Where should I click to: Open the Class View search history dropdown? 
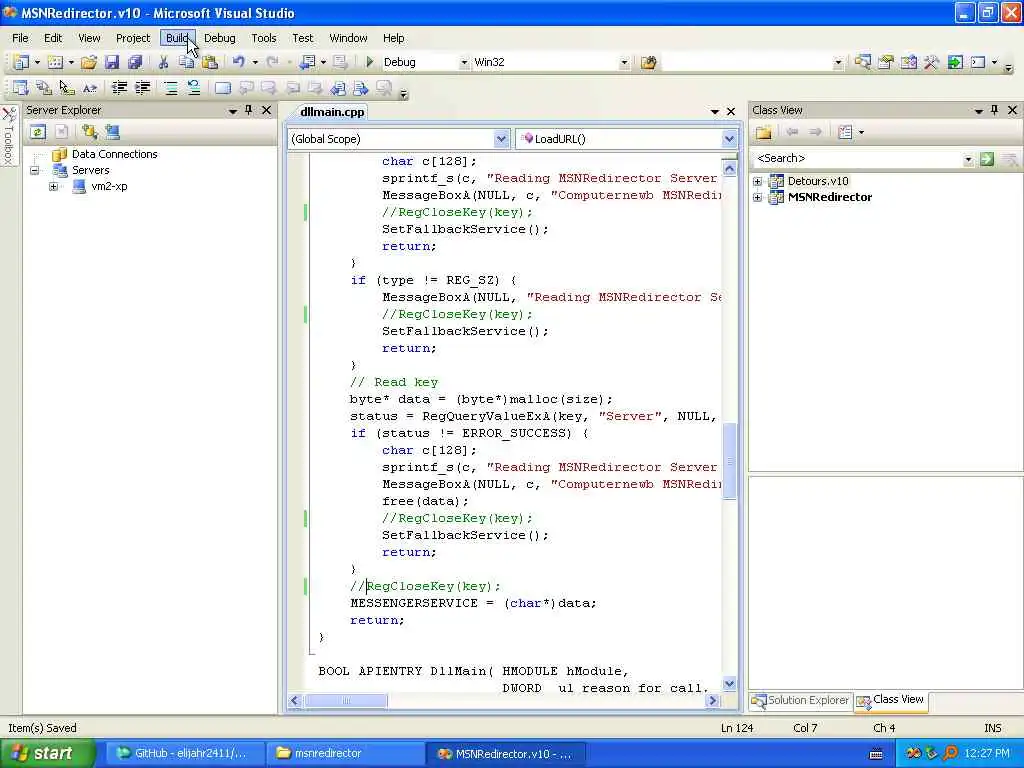point(968,159)
